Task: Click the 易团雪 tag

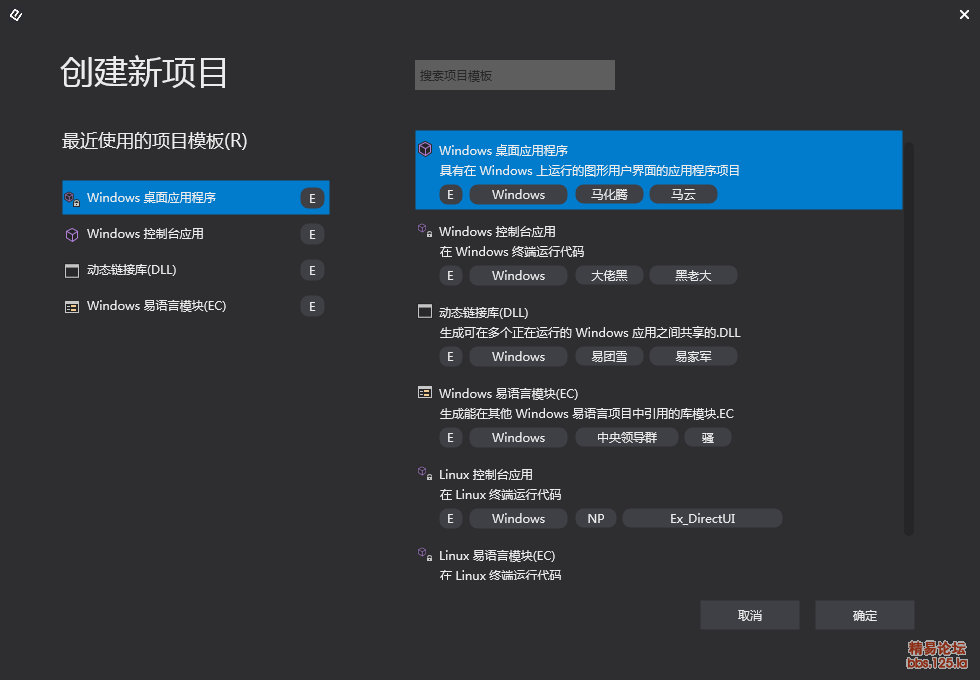Action: [609, 356]
